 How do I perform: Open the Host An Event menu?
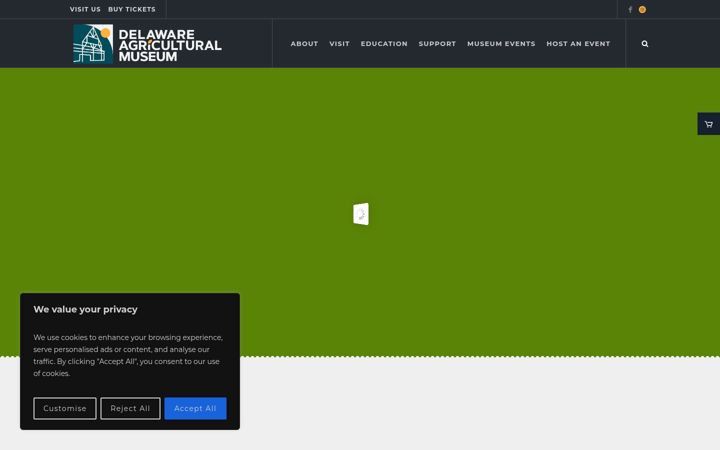pos(578,44)
